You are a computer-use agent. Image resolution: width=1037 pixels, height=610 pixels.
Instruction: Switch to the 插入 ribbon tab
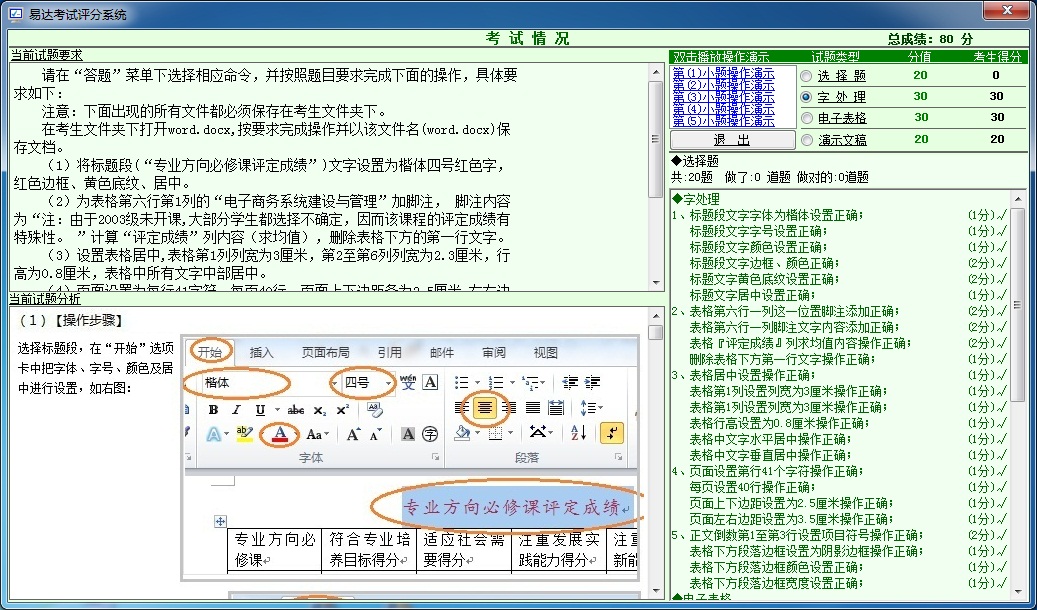[x=262, y=352]
